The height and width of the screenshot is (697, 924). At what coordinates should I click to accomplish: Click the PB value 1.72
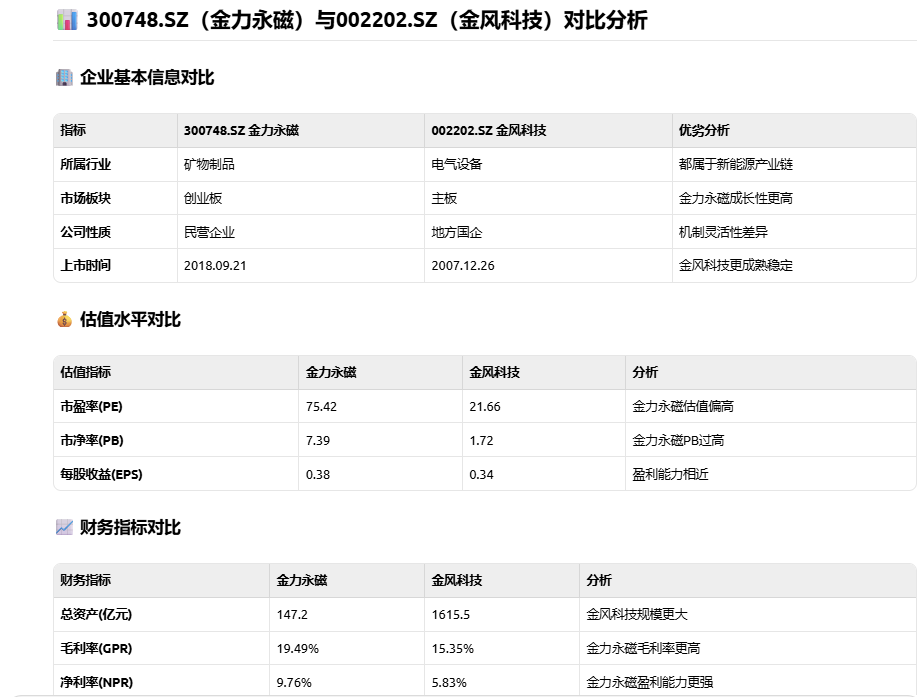click(481, 440)
